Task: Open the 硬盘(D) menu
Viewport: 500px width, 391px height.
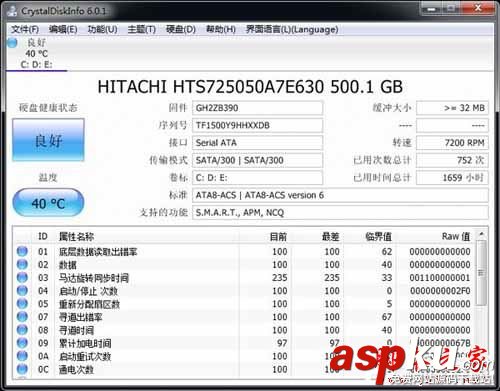Action: 181,29
